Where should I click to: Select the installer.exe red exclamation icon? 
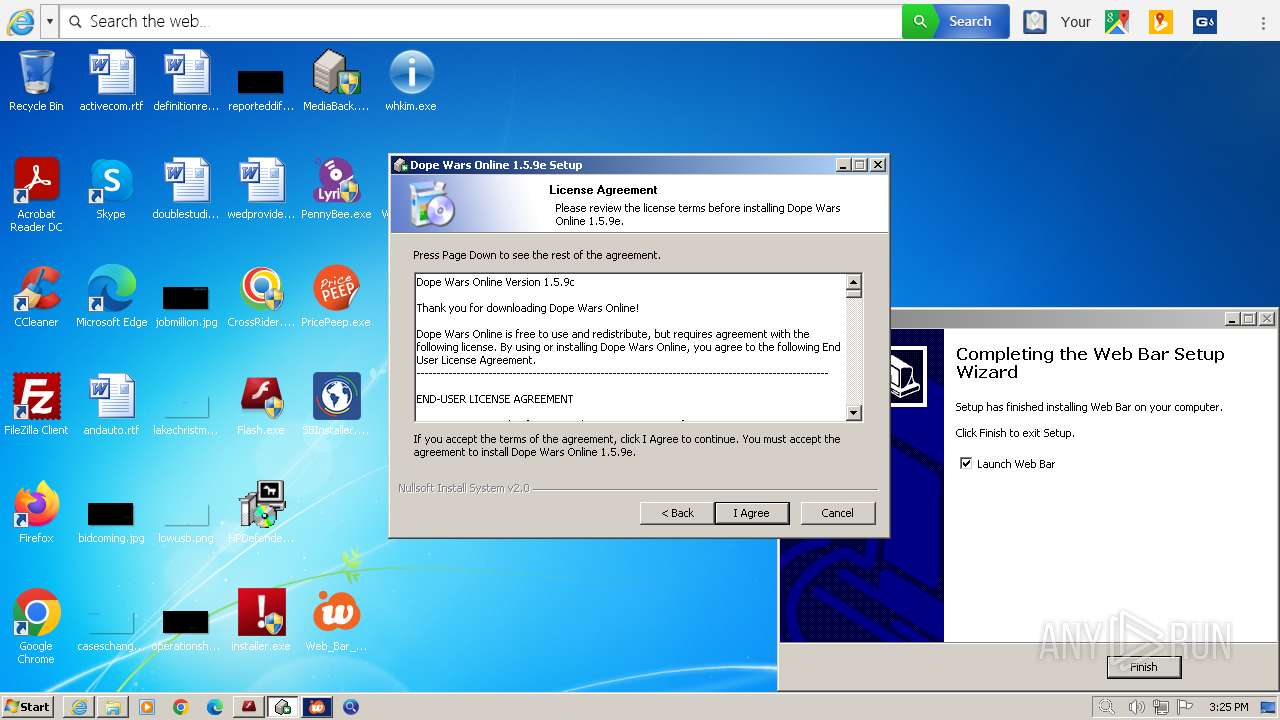click(x=261, y=613)
